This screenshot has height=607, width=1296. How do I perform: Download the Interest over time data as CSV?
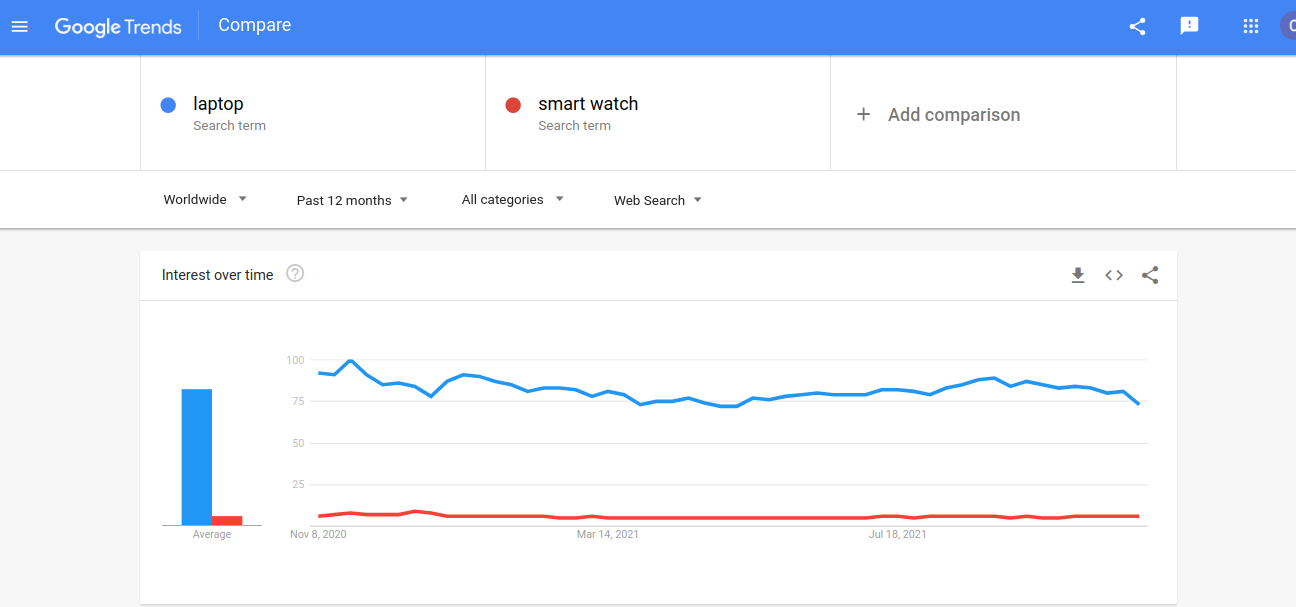tap(1078, 274)
